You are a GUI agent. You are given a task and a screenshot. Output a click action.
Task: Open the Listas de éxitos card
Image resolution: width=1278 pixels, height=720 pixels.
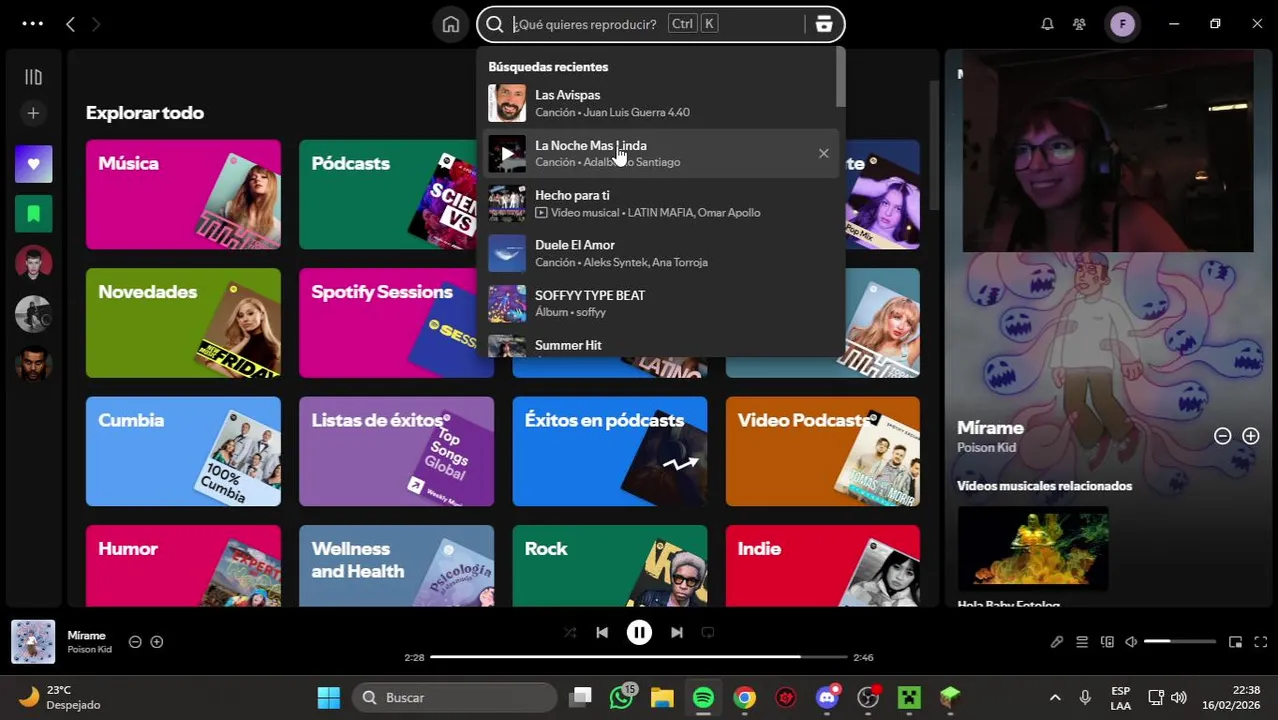point(396,451)
